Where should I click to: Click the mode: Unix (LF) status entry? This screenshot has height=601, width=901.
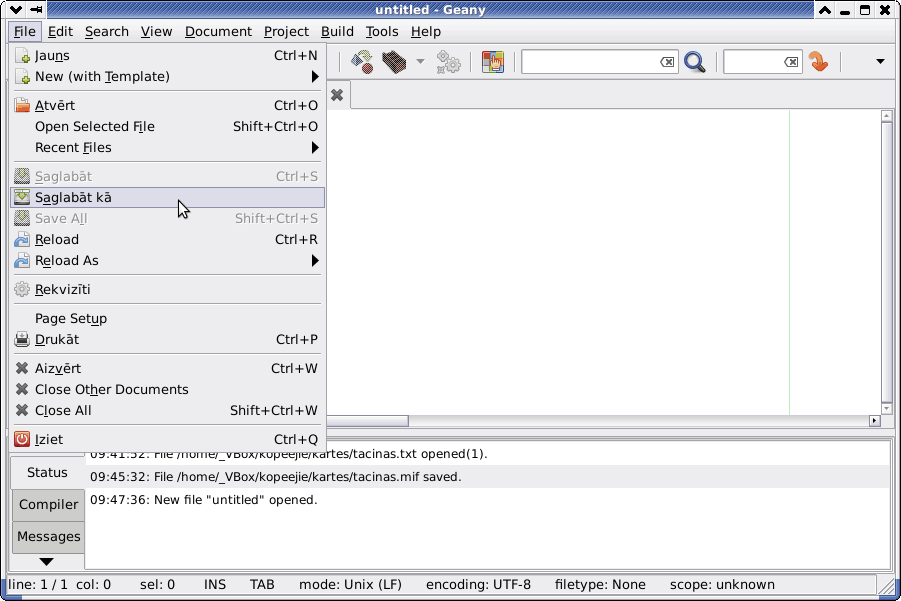click(x=350, y=585)
